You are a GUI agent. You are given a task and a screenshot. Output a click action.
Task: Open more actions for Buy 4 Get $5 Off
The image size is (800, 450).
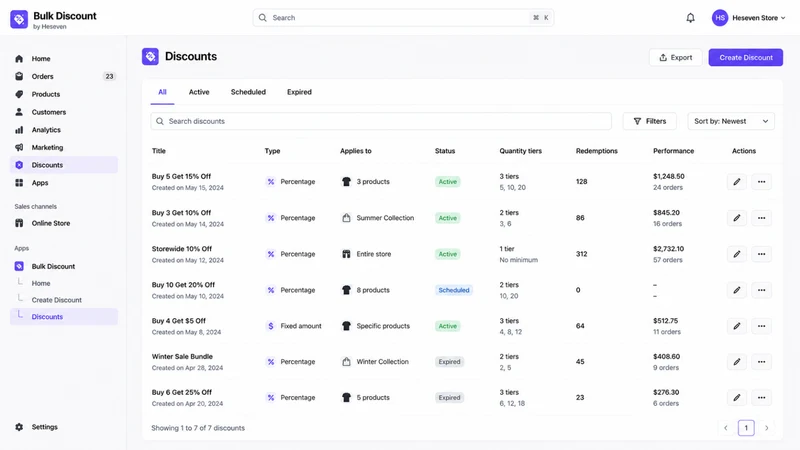(761, 326)
